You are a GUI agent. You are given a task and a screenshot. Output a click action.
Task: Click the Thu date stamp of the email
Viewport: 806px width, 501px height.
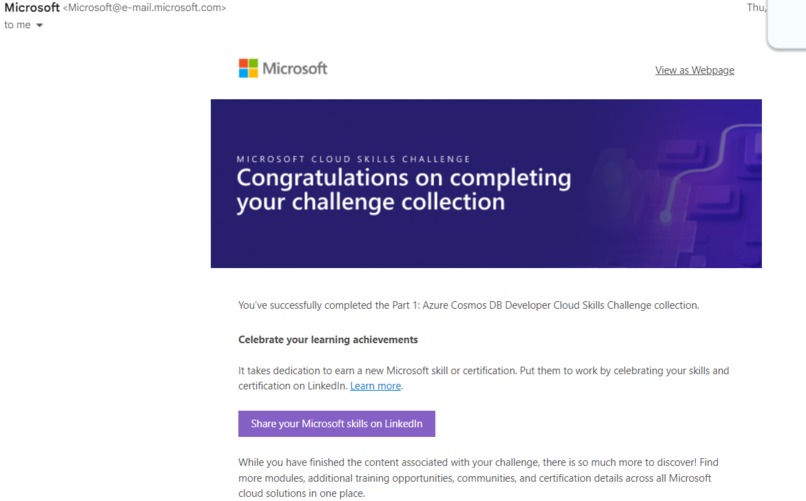coord(756,7)
